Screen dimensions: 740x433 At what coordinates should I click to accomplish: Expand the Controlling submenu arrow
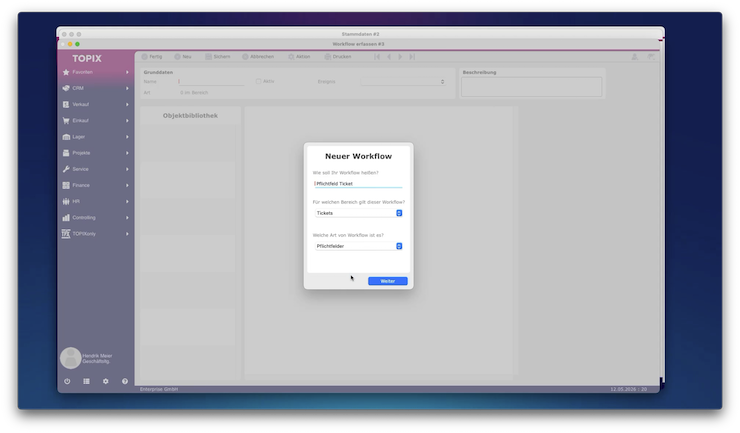tap(127, 218)
